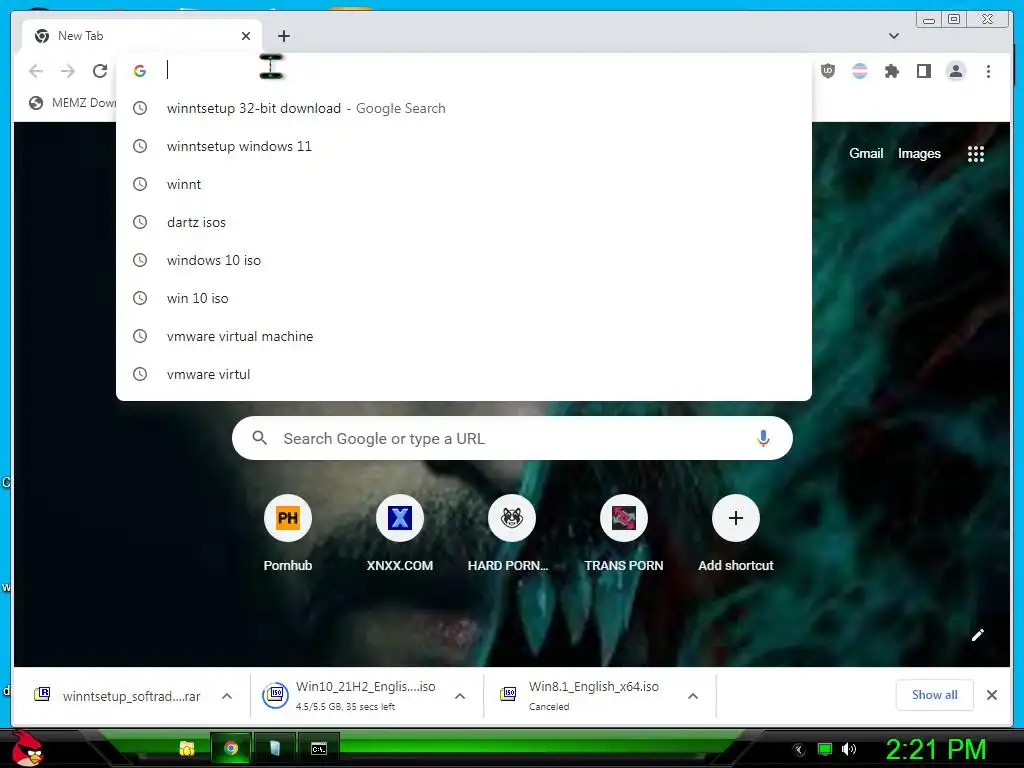Open the volume speaker tray icon
The image size is (1024, 768).
849,750
